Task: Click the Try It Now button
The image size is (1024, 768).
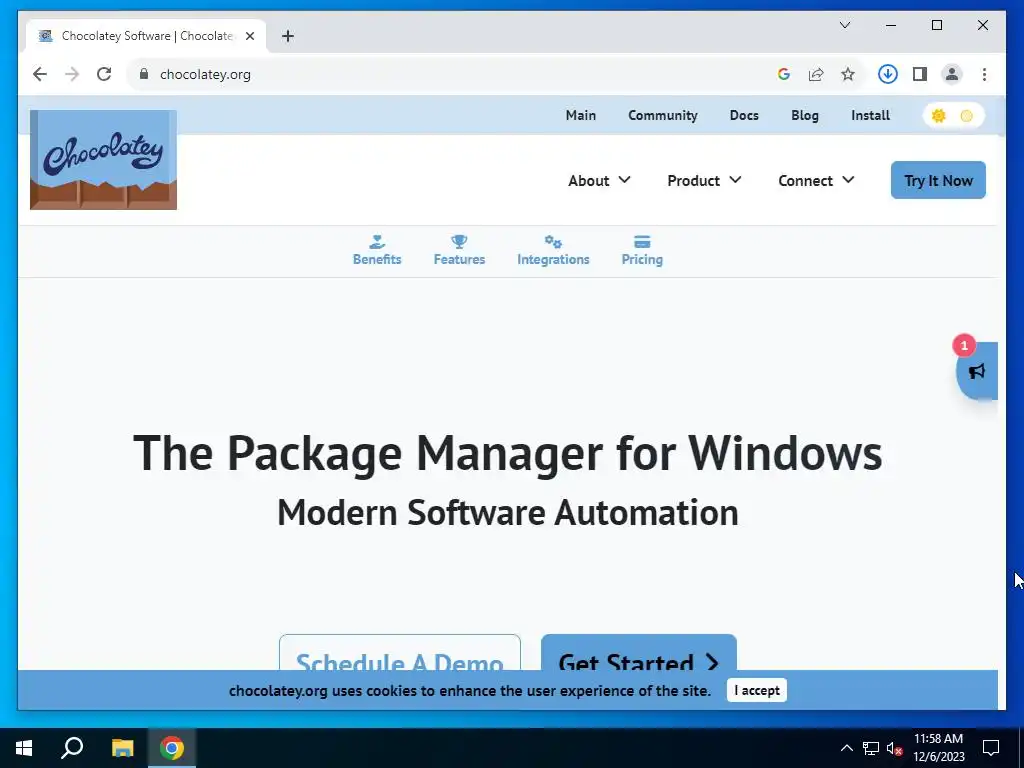Action: [938, 180]
